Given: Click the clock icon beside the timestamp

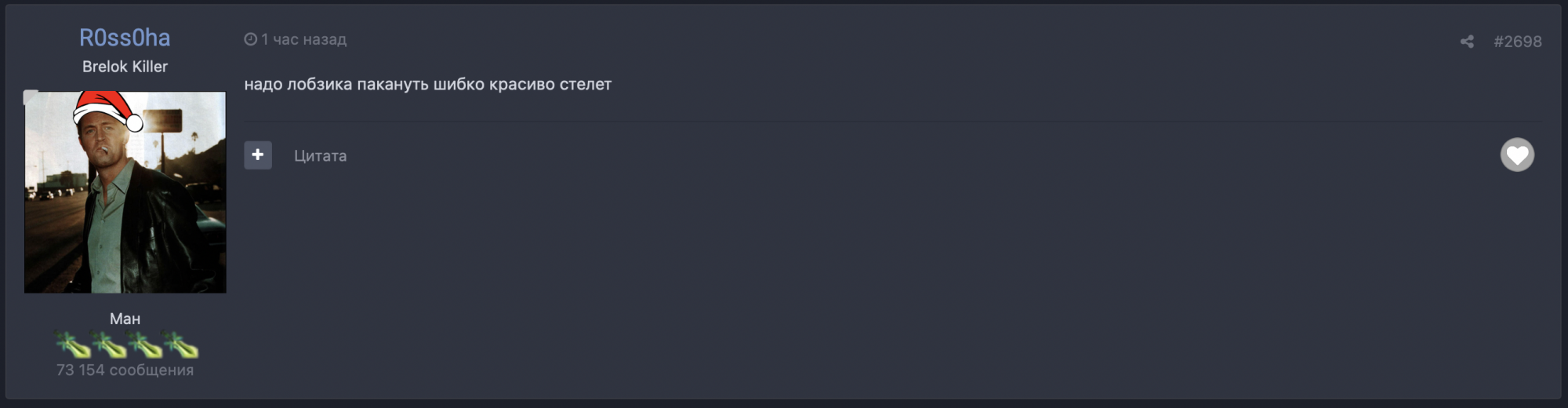Looking at the screenshot, I should click(250, 39).
